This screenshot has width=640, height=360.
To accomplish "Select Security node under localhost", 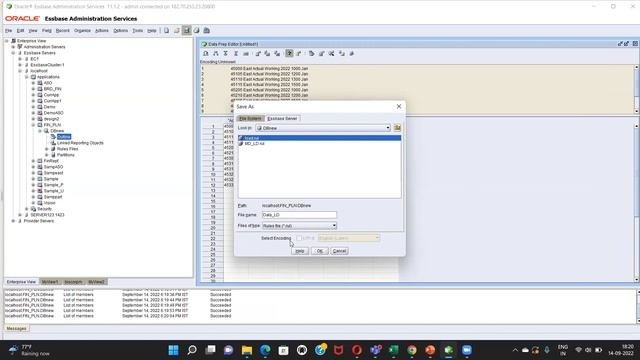I will (x=44, y=209).
